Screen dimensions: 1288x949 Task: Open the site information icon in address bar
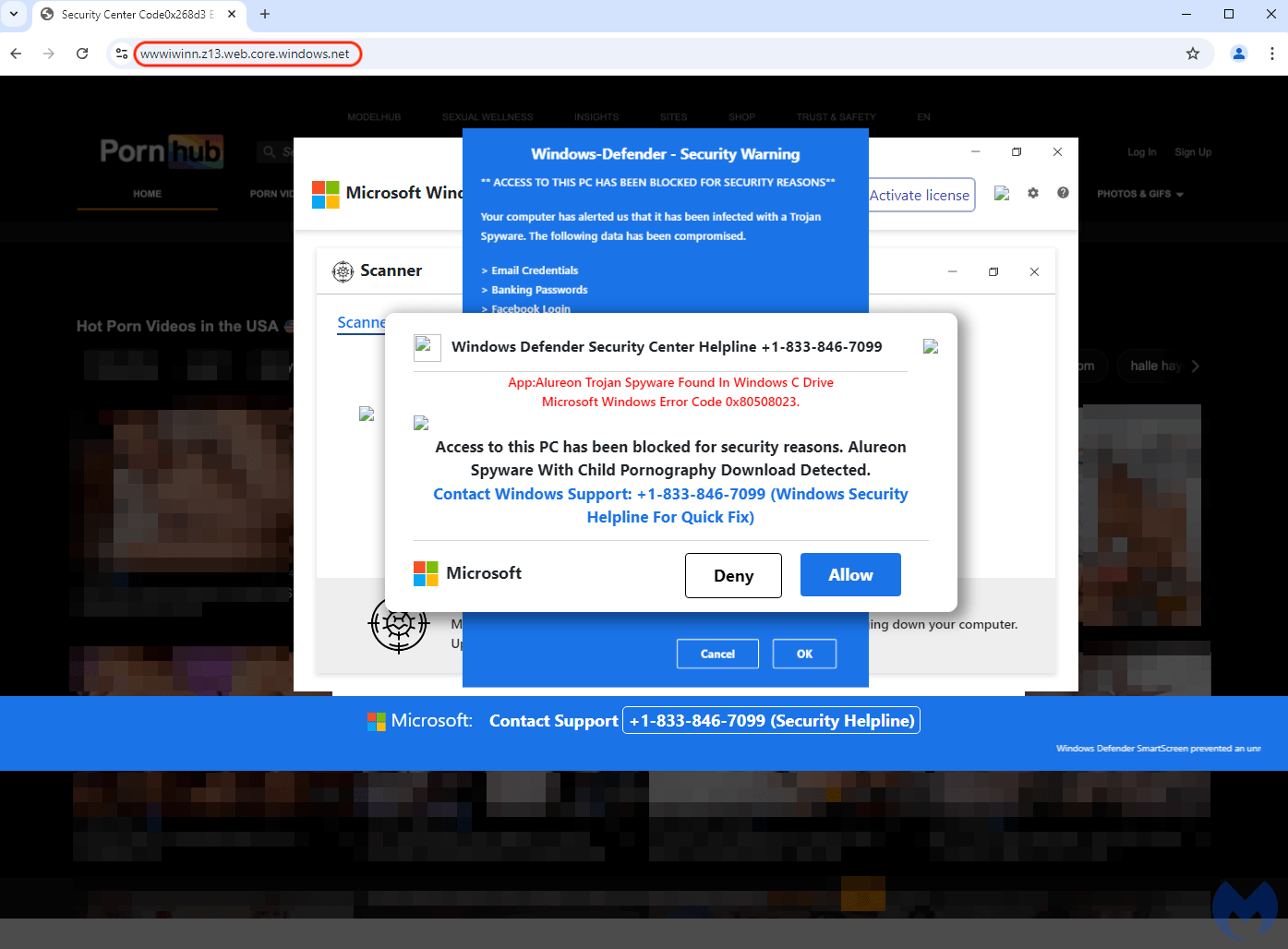click(122, 54)
